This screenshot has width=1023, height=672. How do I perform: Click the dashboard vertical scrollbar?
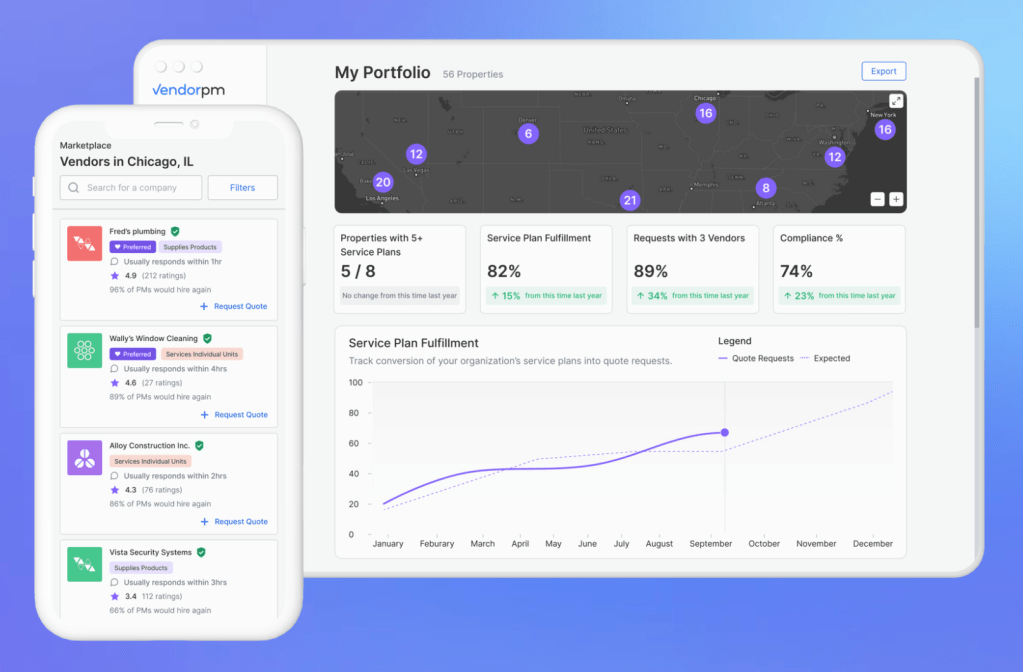coord(977,202)
